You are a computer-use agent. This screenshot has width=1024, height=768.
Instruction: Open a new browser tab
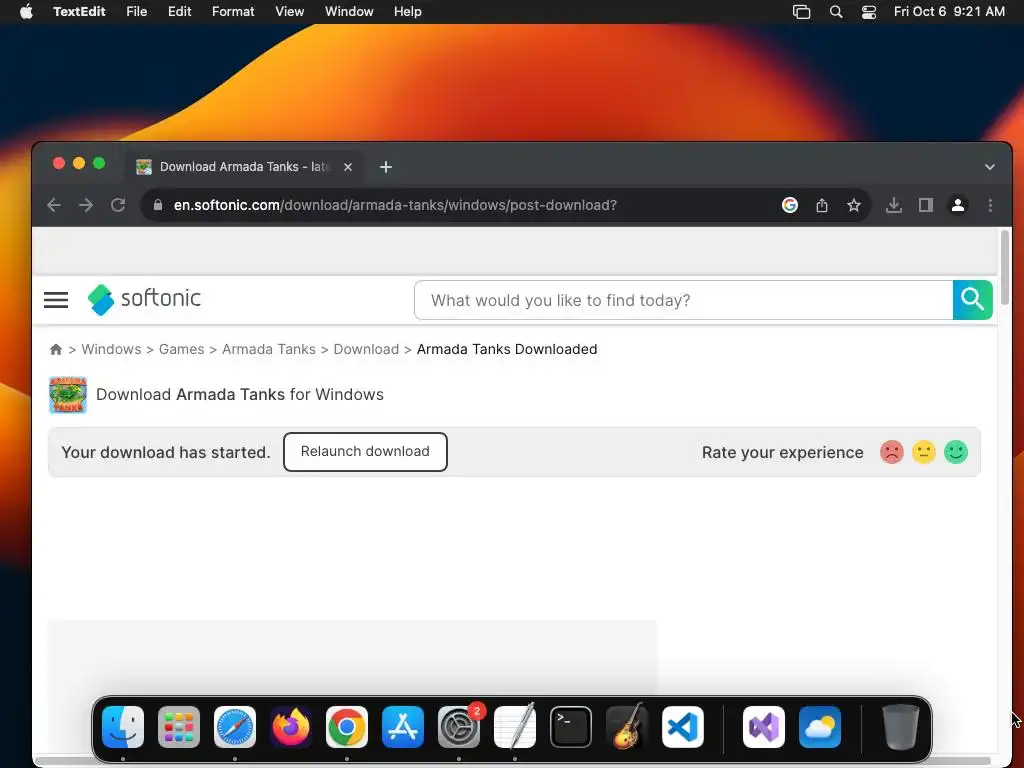[x=386, y=167]
